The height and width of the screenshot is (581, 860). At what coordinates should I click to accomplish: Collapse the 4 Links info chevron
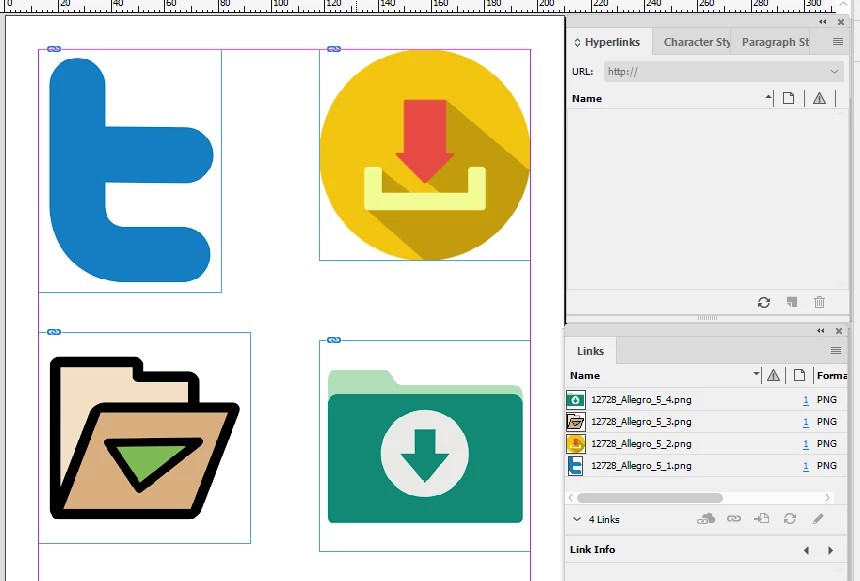[x=576, y=519]
